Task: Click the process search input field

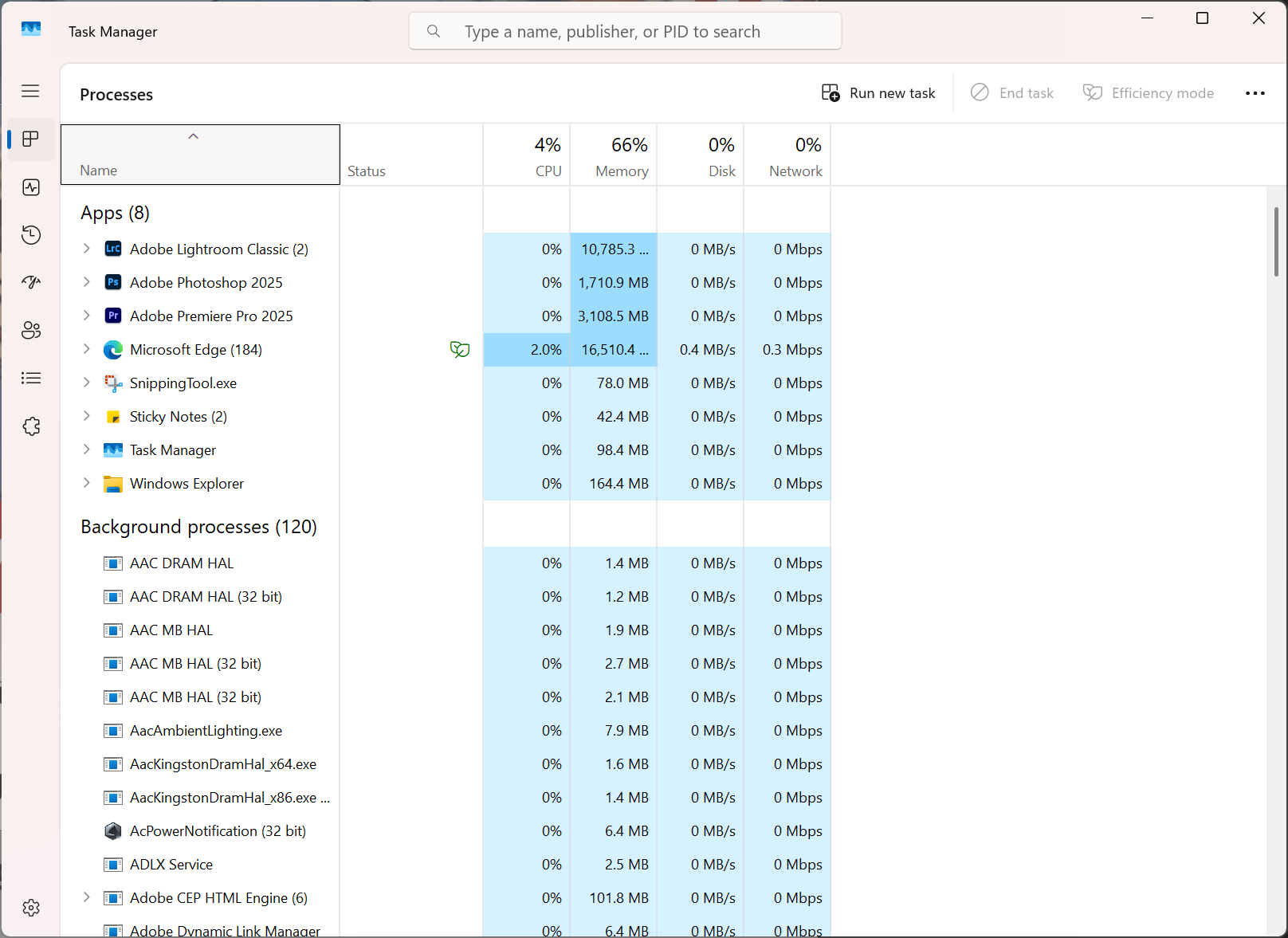Action: pyautogui.click(x=625, y=32)
